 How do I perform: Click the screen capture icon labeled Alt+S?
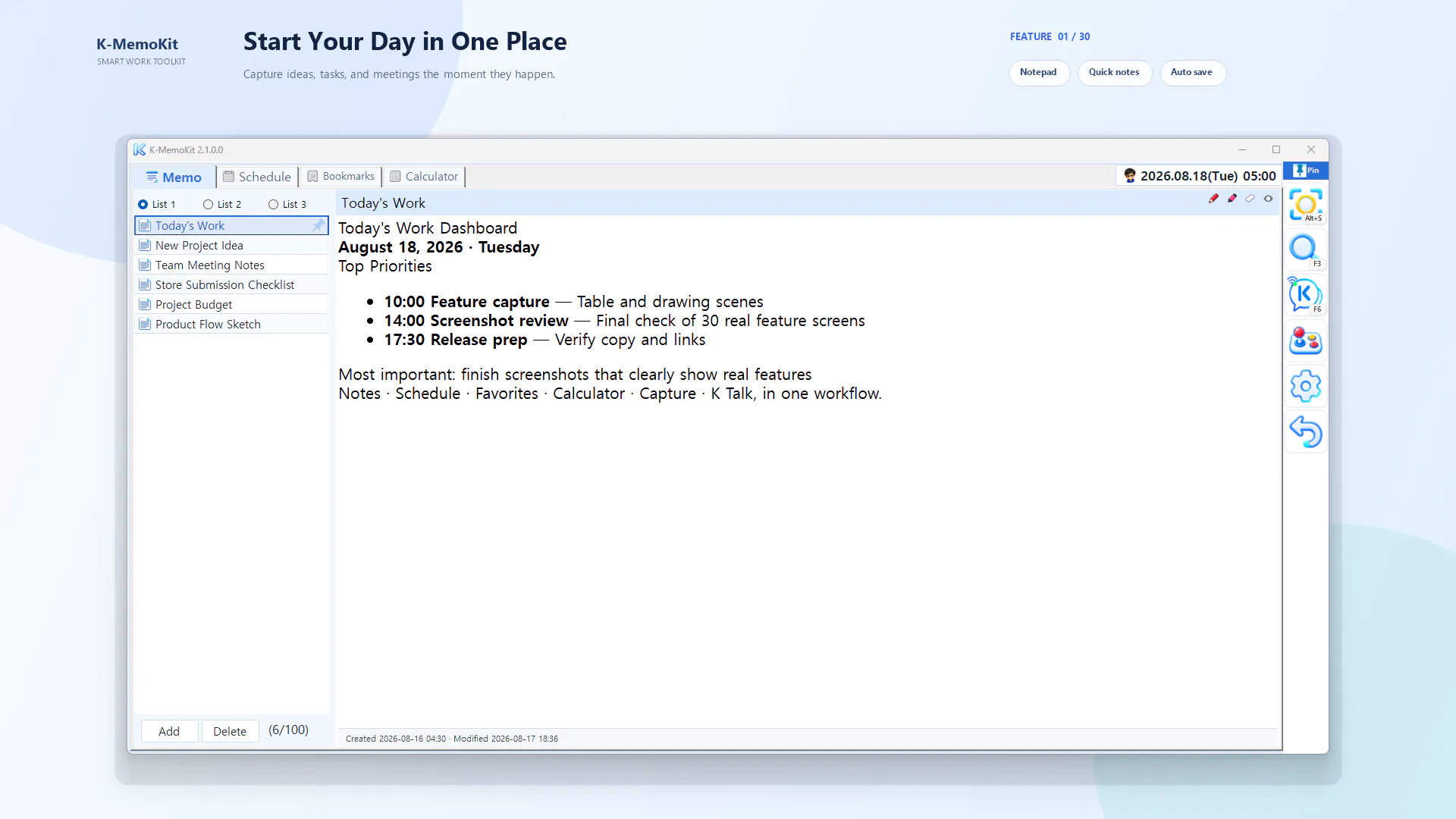pos(1305,205)
